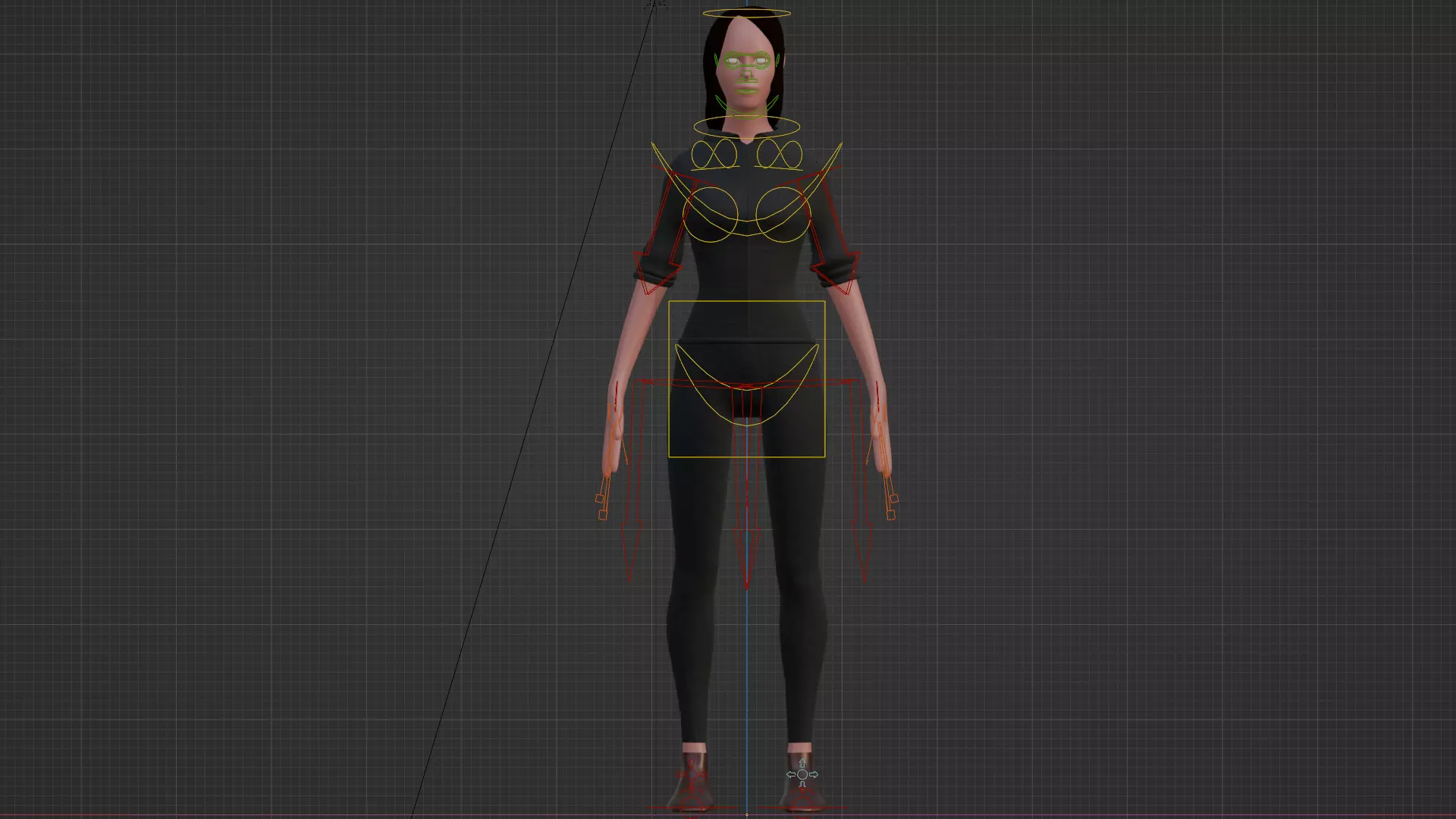The width and height of the screenshot is (1456, 819).
Task: Select the infinity-shaped shoulder control on viewer's left
Action: click(x=714, y=155)
